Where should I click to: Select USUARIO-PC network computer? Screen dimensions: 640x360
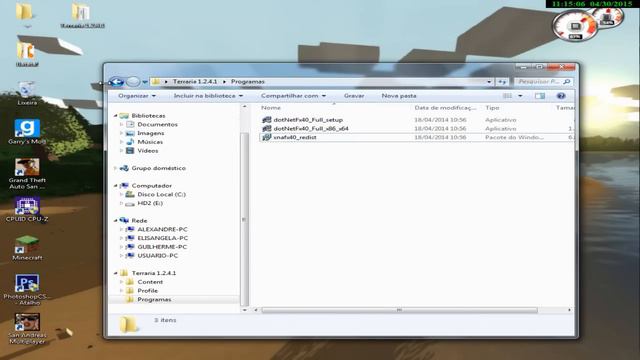(158, 256)
